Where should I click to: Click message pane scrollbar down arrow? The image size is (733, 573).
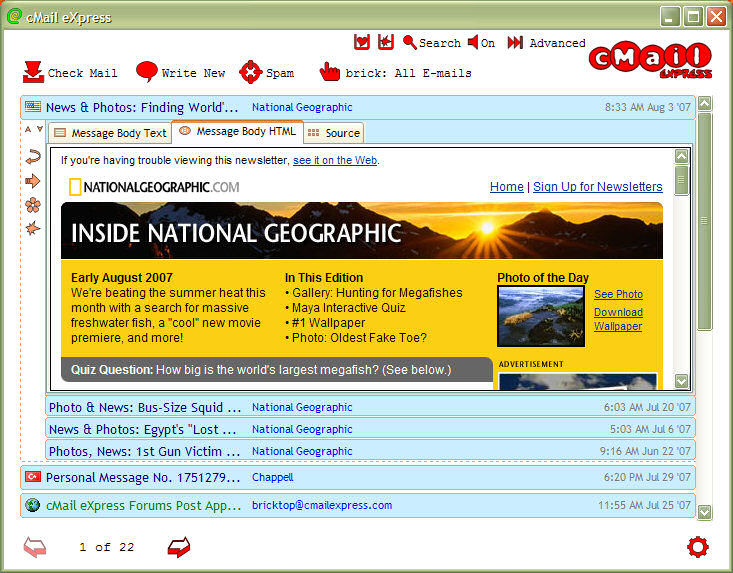(682, 381)
